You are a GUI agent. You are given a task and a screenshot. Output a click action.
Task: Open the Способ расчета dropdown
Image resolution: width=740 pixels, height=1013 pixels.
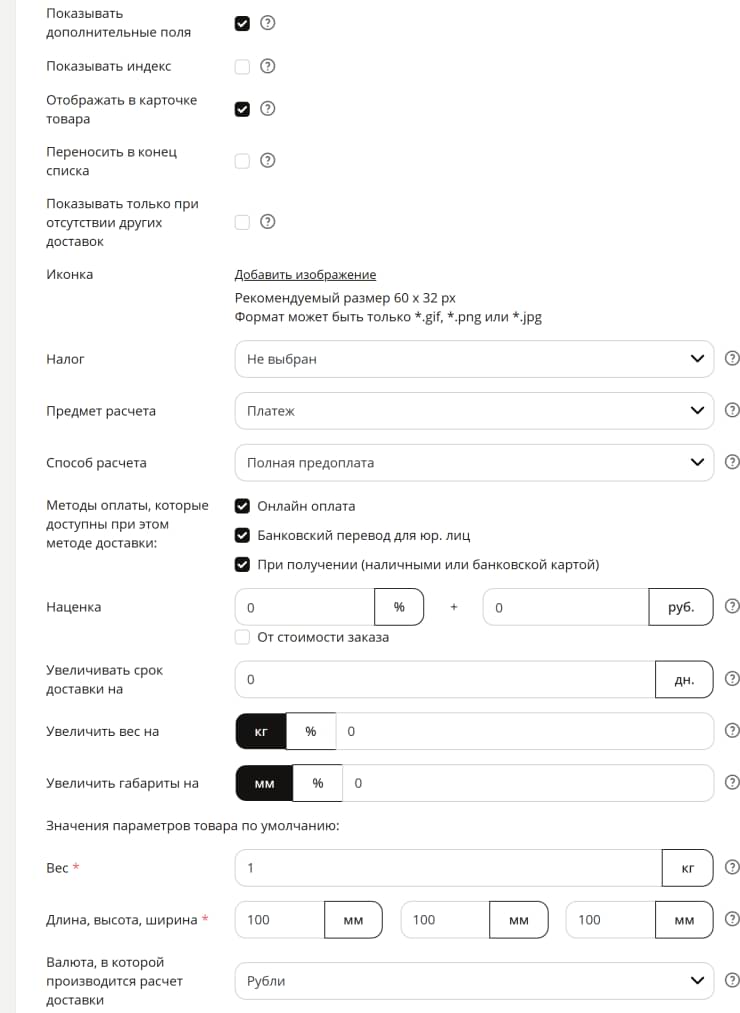pos(474,463)
